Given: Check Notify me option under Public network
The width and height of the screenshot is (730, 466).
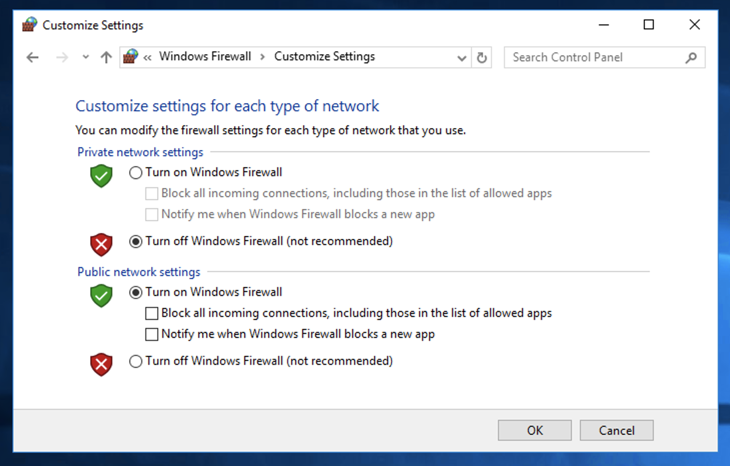Looking at the screenshot, I should pyautogui.click(x=152, y=335).
